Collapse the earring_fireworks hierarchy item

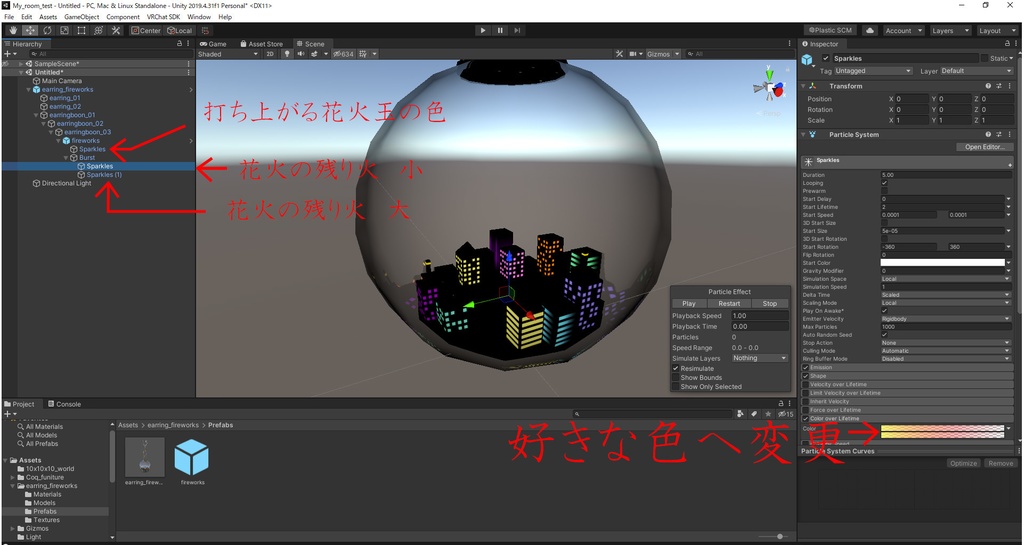(x=28, y=89)
